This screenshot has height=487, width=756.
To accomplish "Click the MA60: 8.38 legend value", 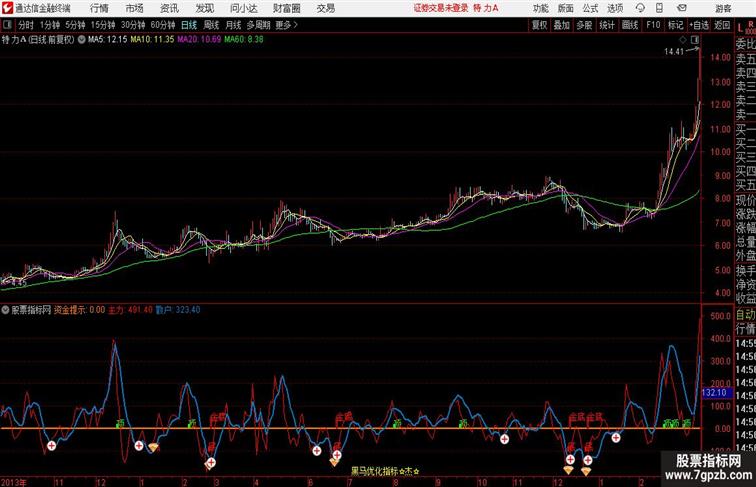I will pos(243,40).
